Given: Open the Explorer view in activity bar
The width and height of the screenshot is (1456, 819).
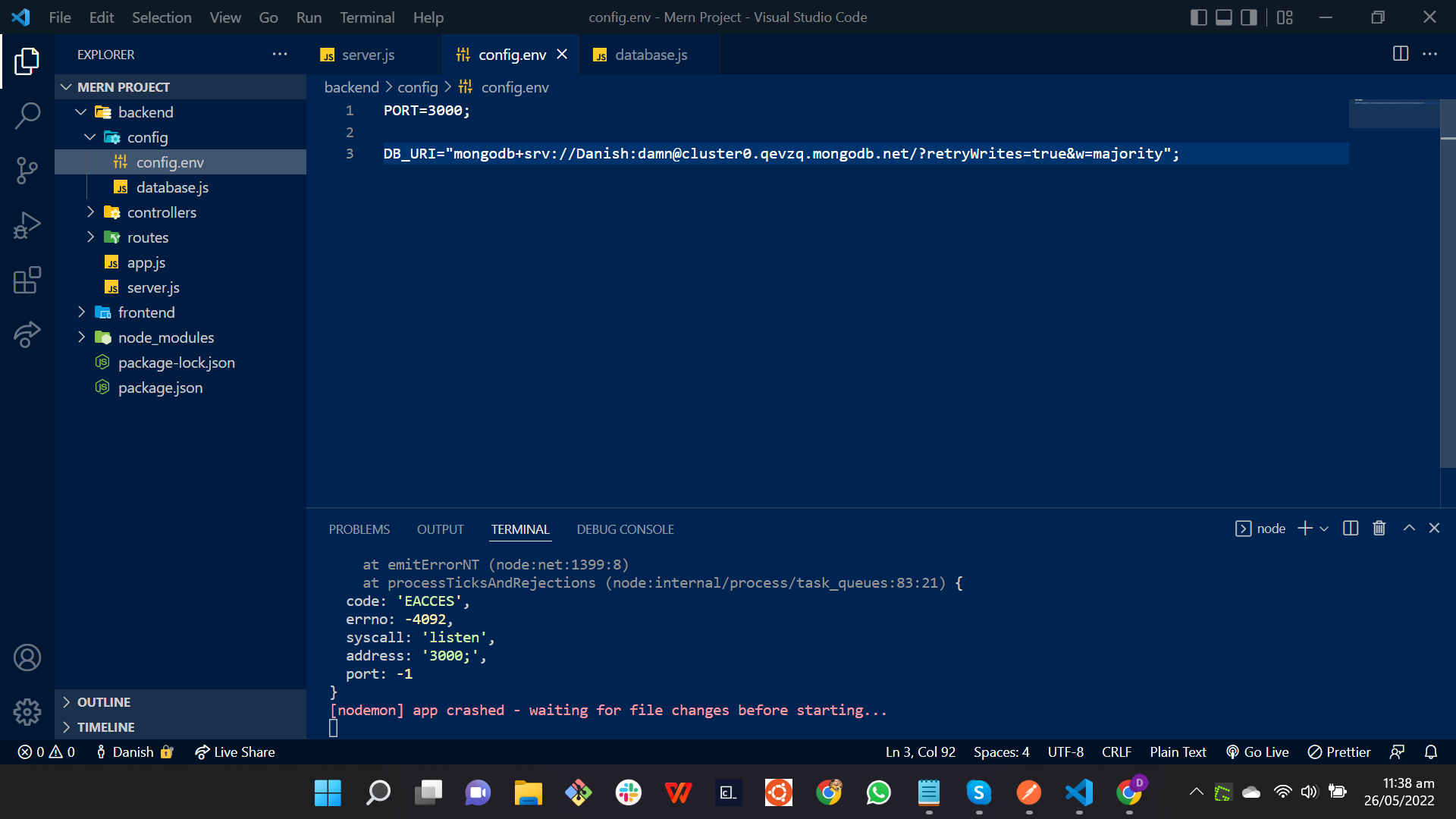Looking at the screenshot, I should point(27,61).
